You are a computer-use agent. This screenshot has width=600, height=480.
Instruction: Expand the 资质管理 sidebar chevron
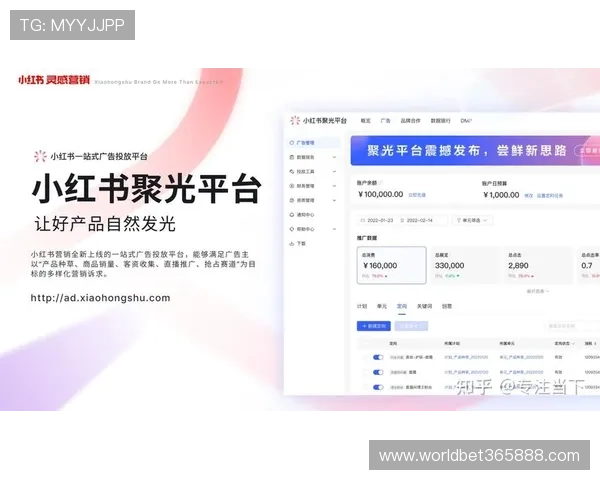point(334,200)
